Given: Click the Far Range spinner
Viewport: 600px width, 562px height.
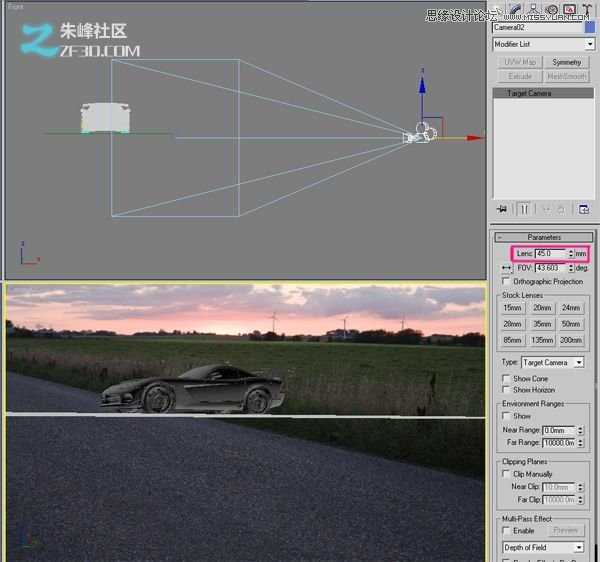Looking at the screenshot, I should click(580, 443).
